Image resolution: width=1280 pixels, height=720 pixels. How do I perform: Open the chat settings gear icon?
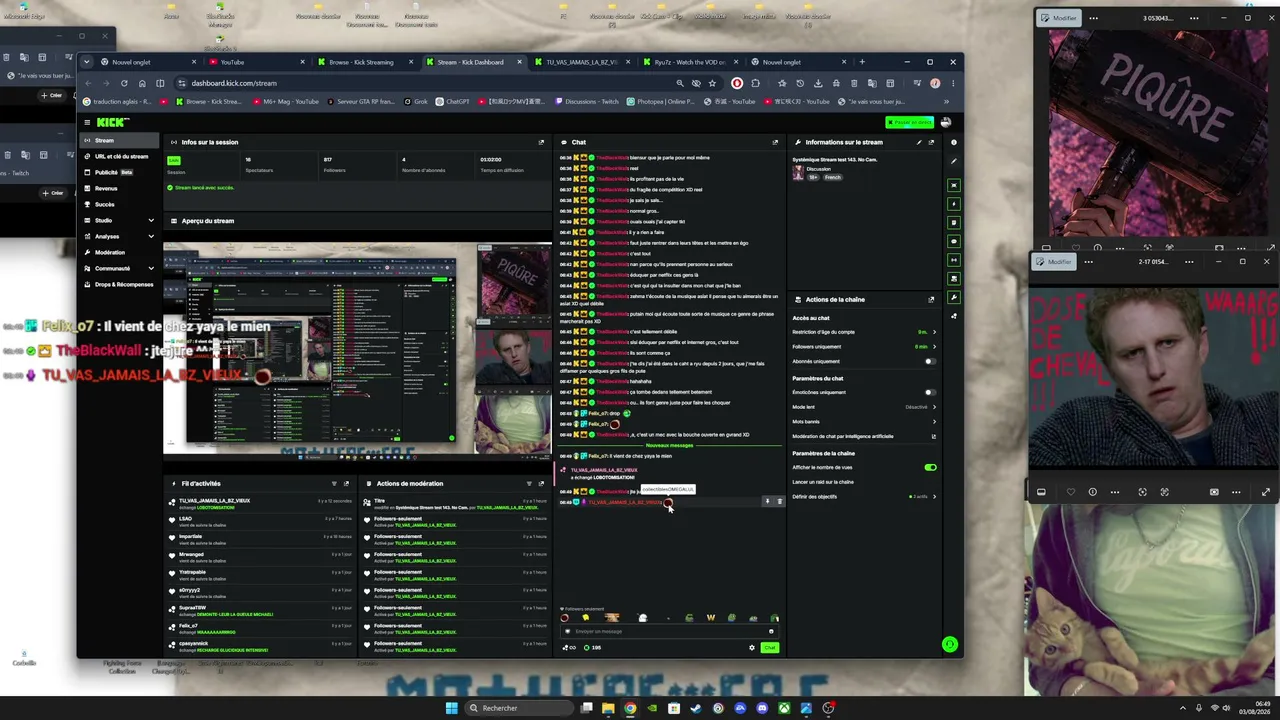coord(752,647)
